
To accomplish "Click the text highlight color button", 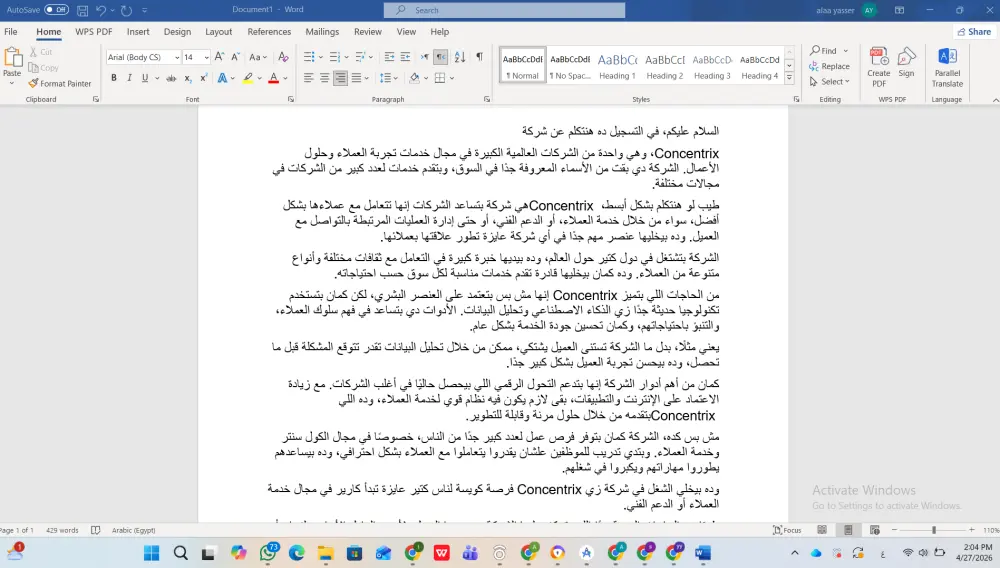I will 247,78.
